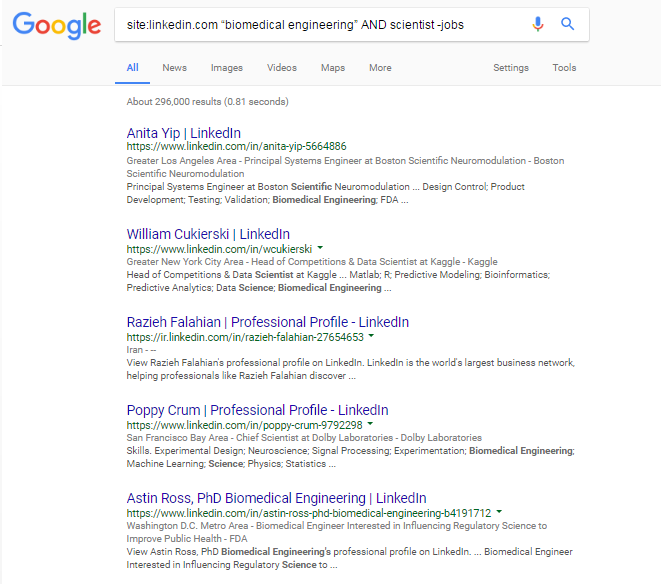The height and width of the screenshot is (584, 661).
Task: Switch to the Images tab
Action: click(227, 68)
